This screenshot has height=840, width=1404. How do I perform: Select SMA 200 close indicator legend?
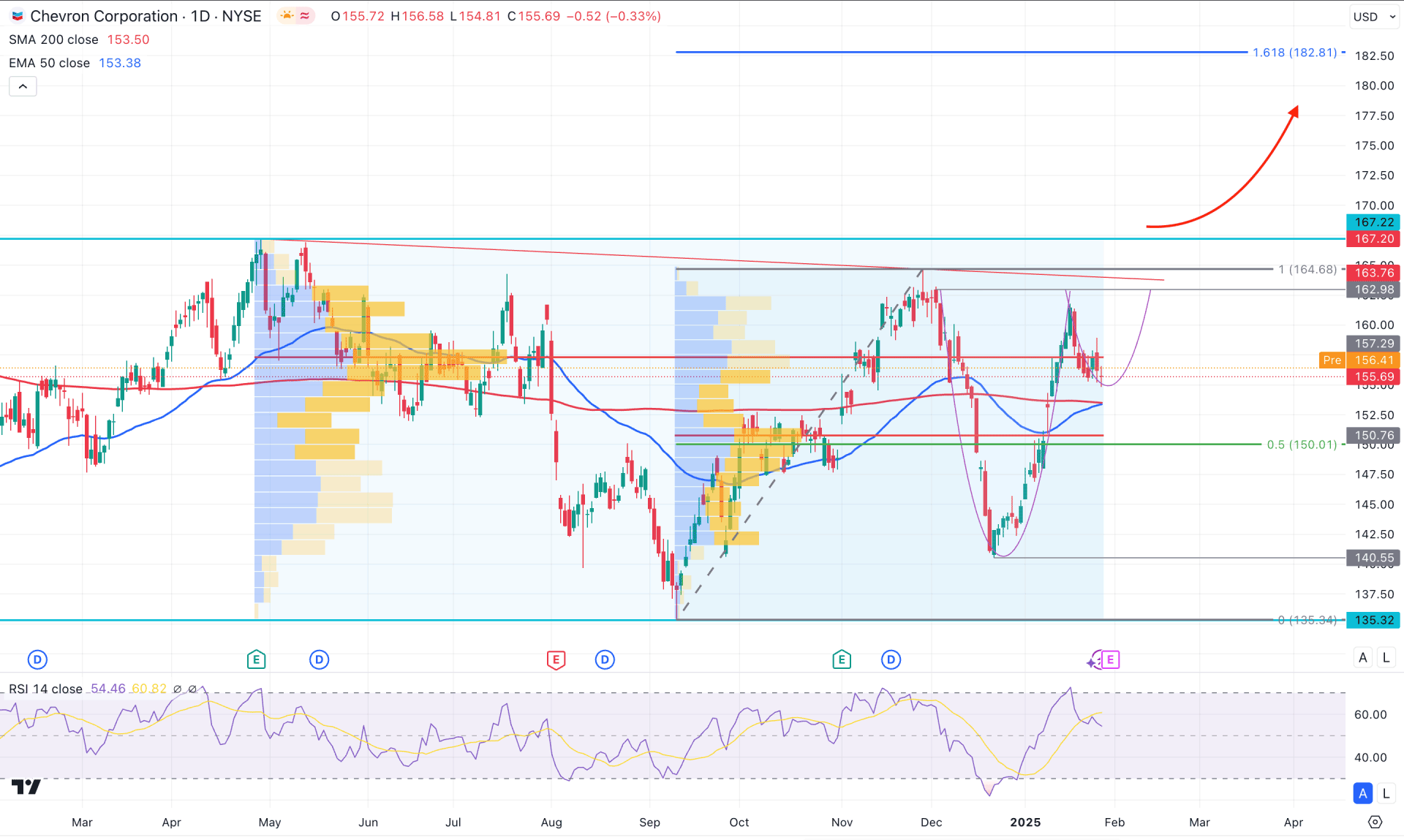(x=53, y=39)
